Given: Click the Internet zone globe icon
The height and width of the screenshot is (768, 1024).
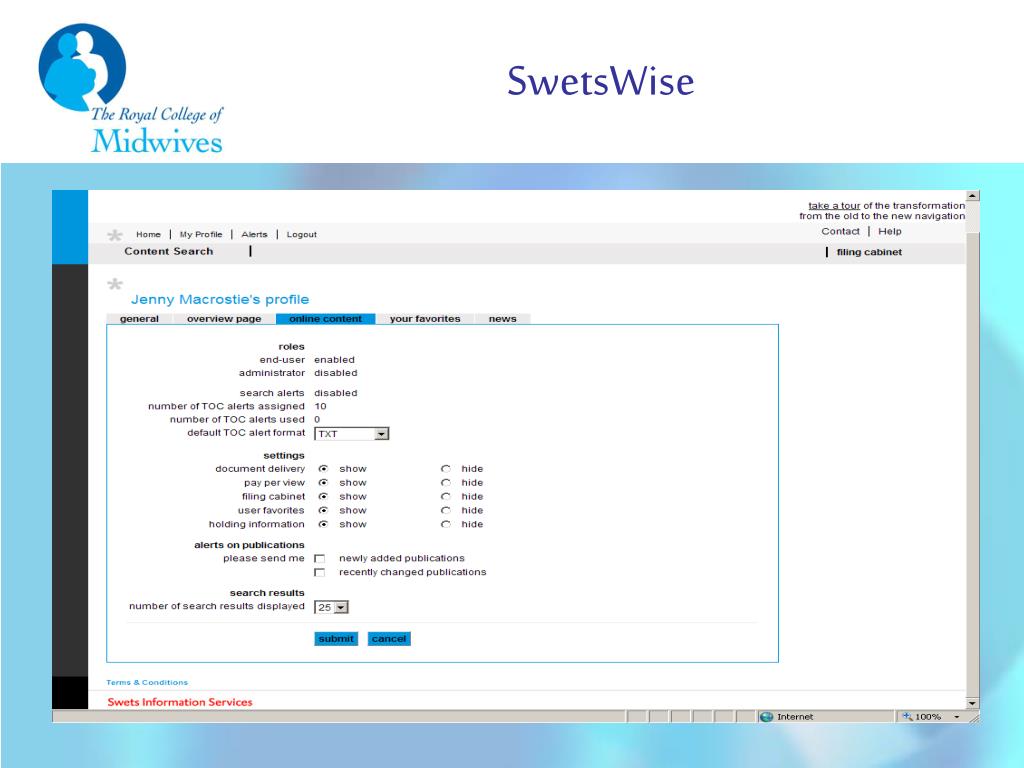Looking at the screenshot, I should 767,716.
